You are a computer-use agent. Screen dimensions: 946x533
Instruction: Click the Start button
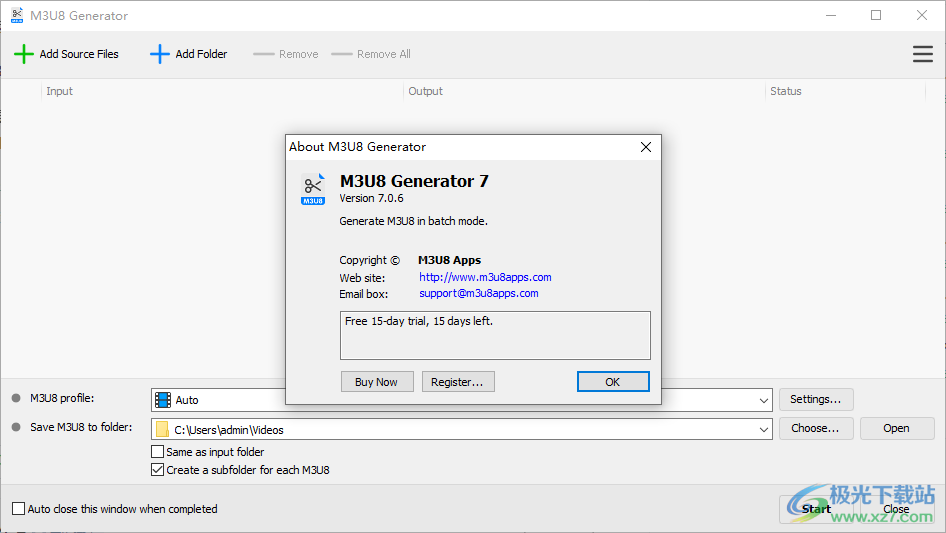816,509
